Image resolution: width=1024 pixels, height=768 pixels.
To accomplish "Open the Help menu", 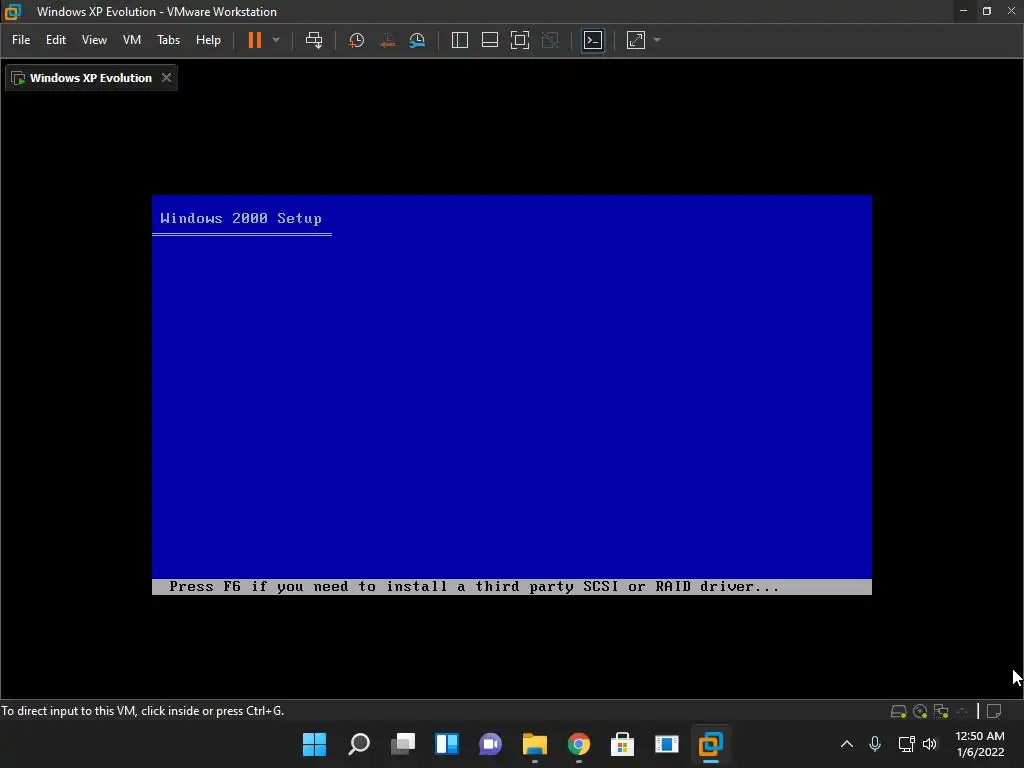I will coord(208,40).
